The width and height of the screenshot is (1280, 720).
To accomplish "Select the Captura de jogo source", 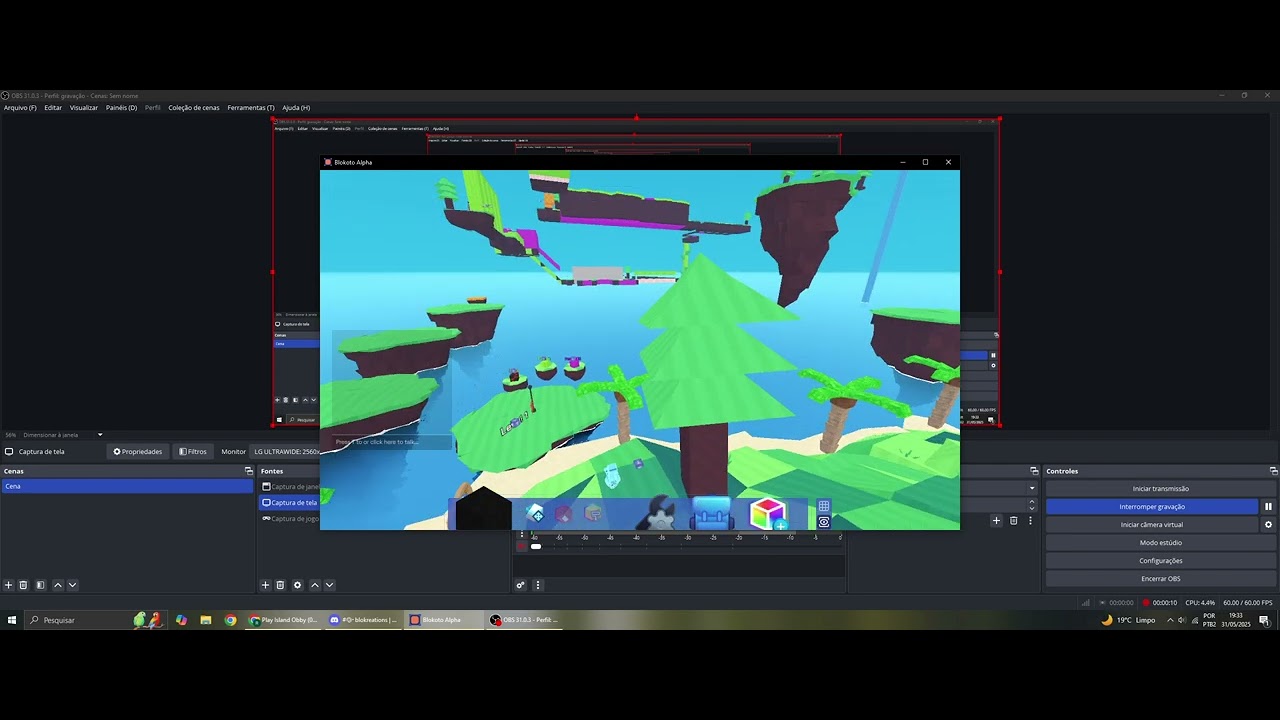I will tap(290, 519).
